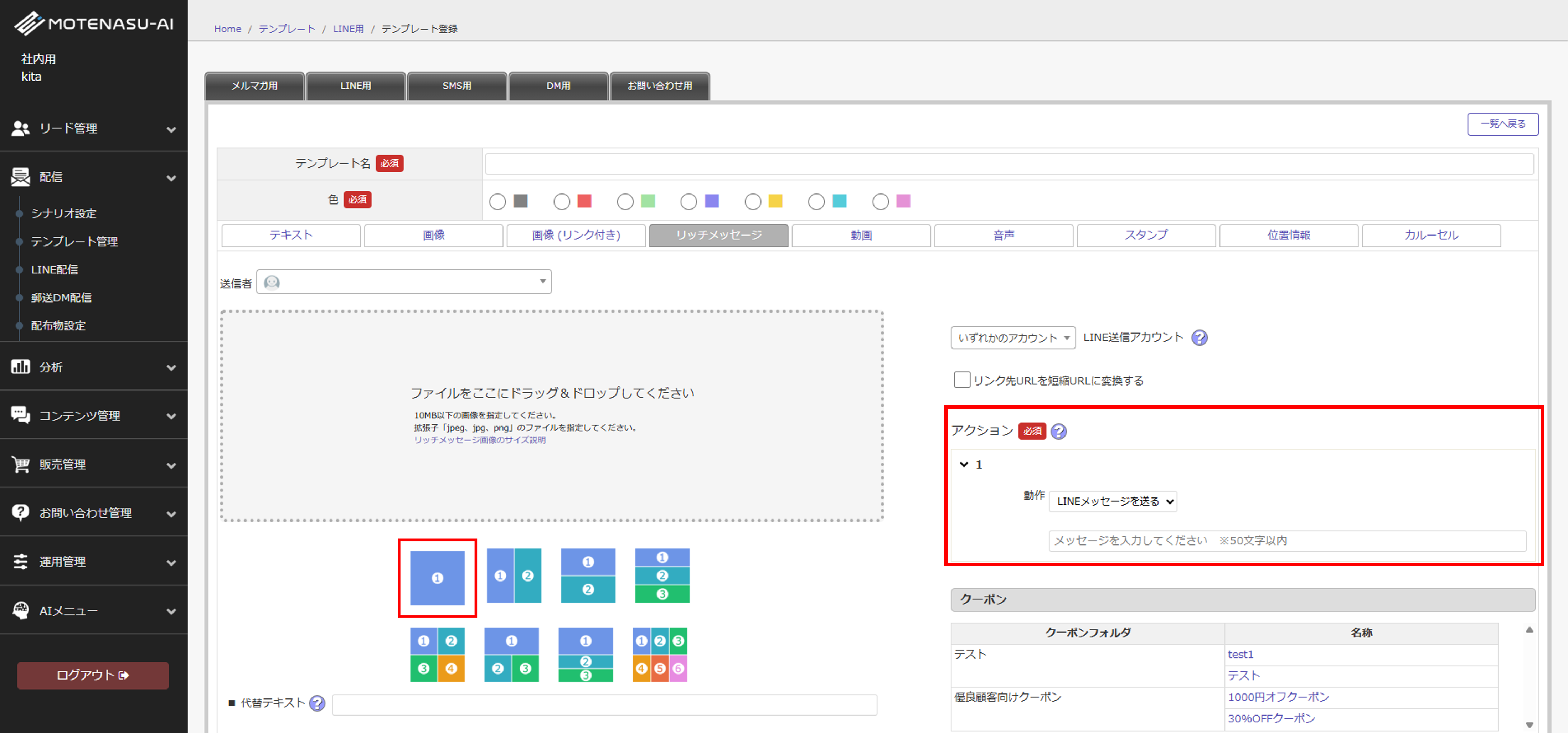Click the 代替テキスト help question icon
This screenshot has height=733, width=1568.
[x=317, y=704]
